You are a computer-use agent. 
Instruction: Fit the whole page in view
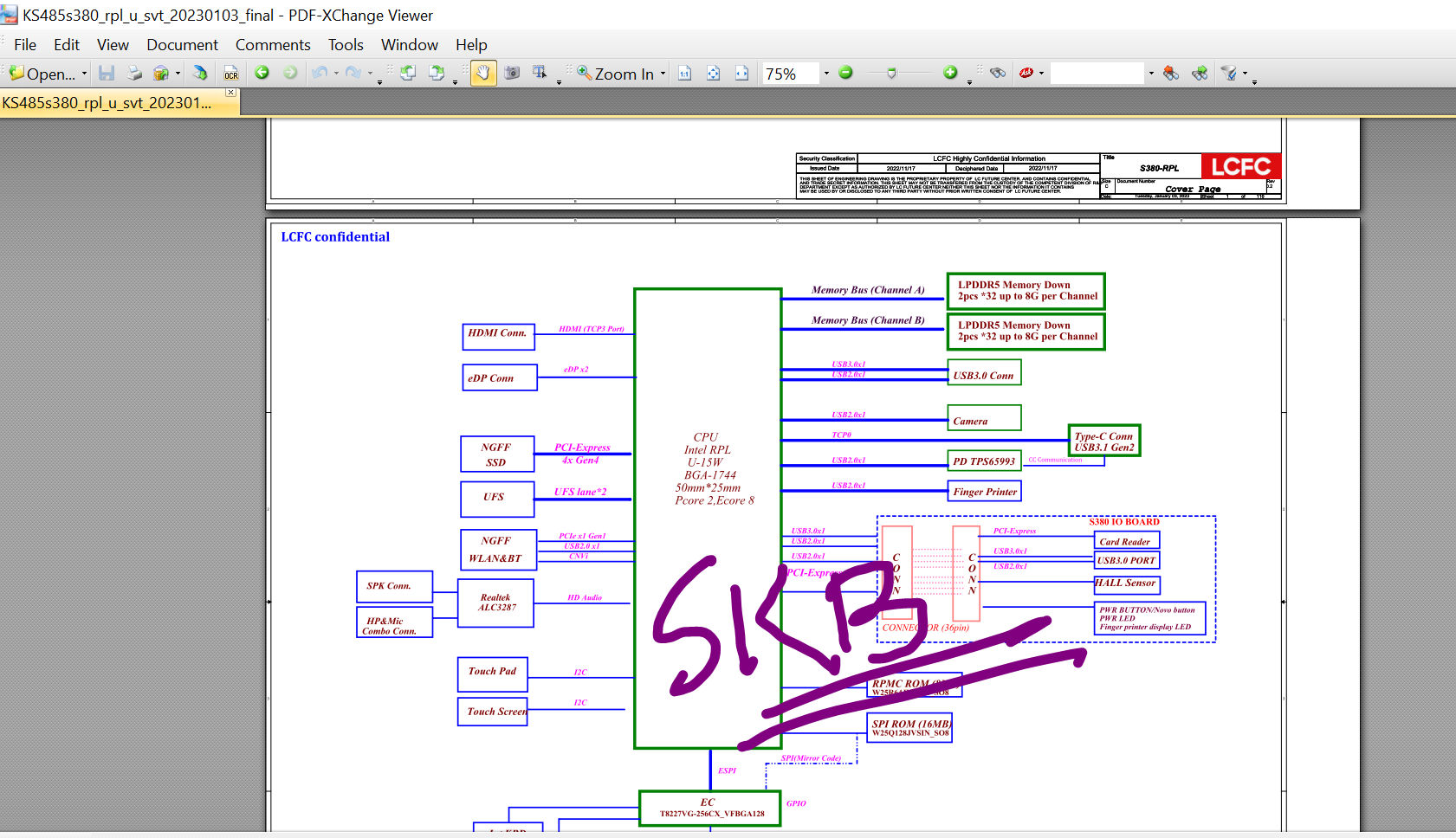[x=713, y=74]
